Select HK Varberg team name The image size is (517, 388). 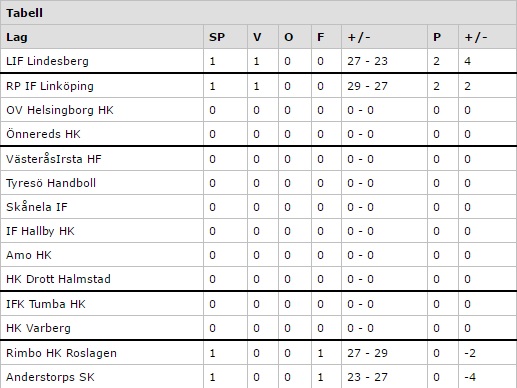tap(38, 328)
